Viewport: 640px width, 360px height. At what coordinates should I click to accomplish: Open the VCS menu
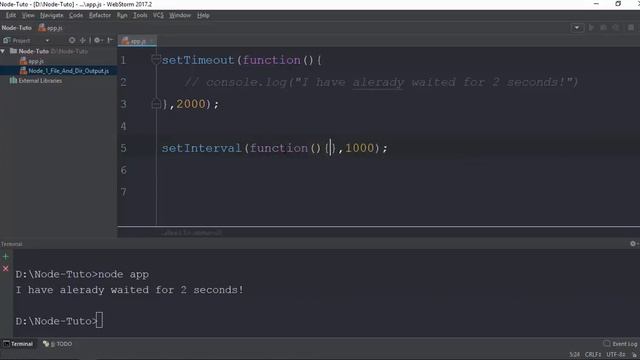coord(158,16)
